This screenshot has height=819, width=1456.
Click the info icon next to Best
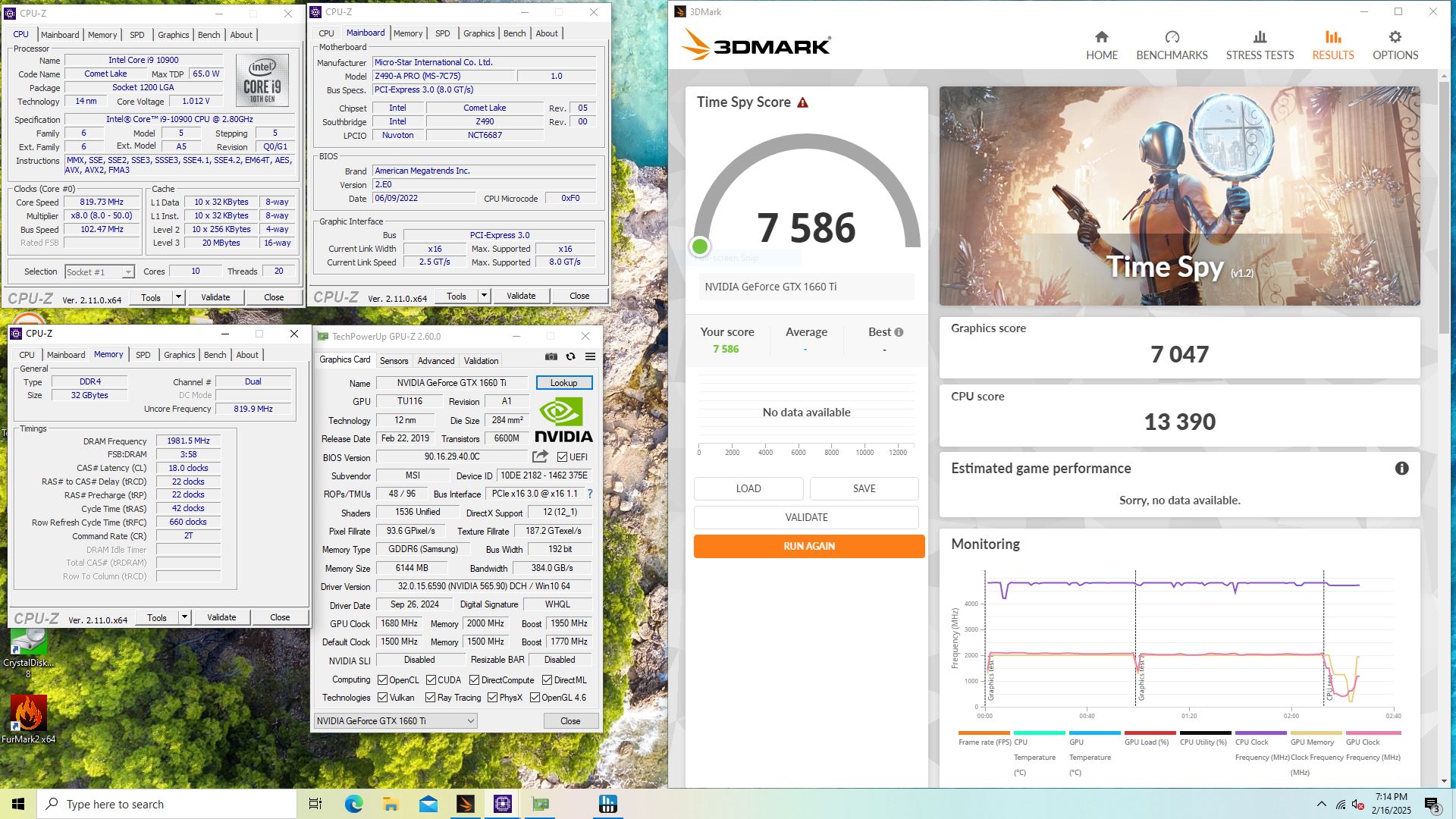pos(899,332)
